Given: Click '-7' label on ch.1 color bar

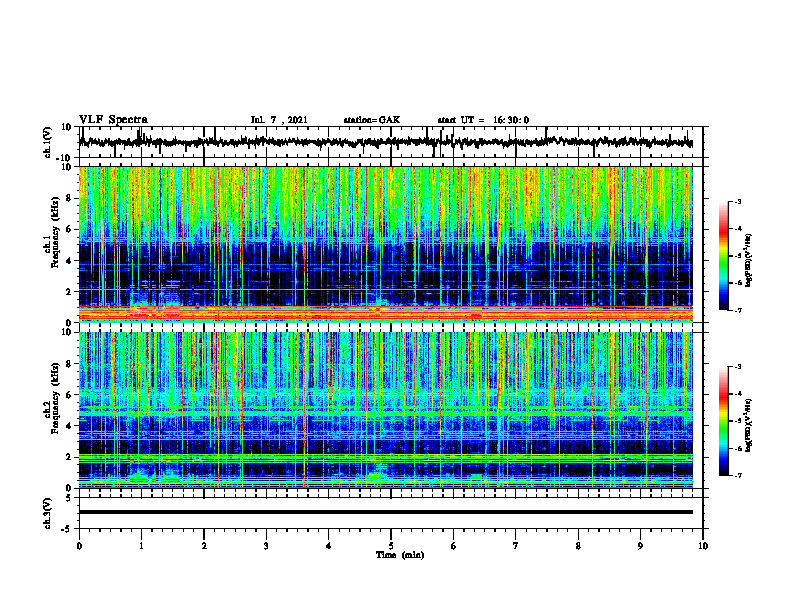Looking at the screenshot, I should click(738, 310).
